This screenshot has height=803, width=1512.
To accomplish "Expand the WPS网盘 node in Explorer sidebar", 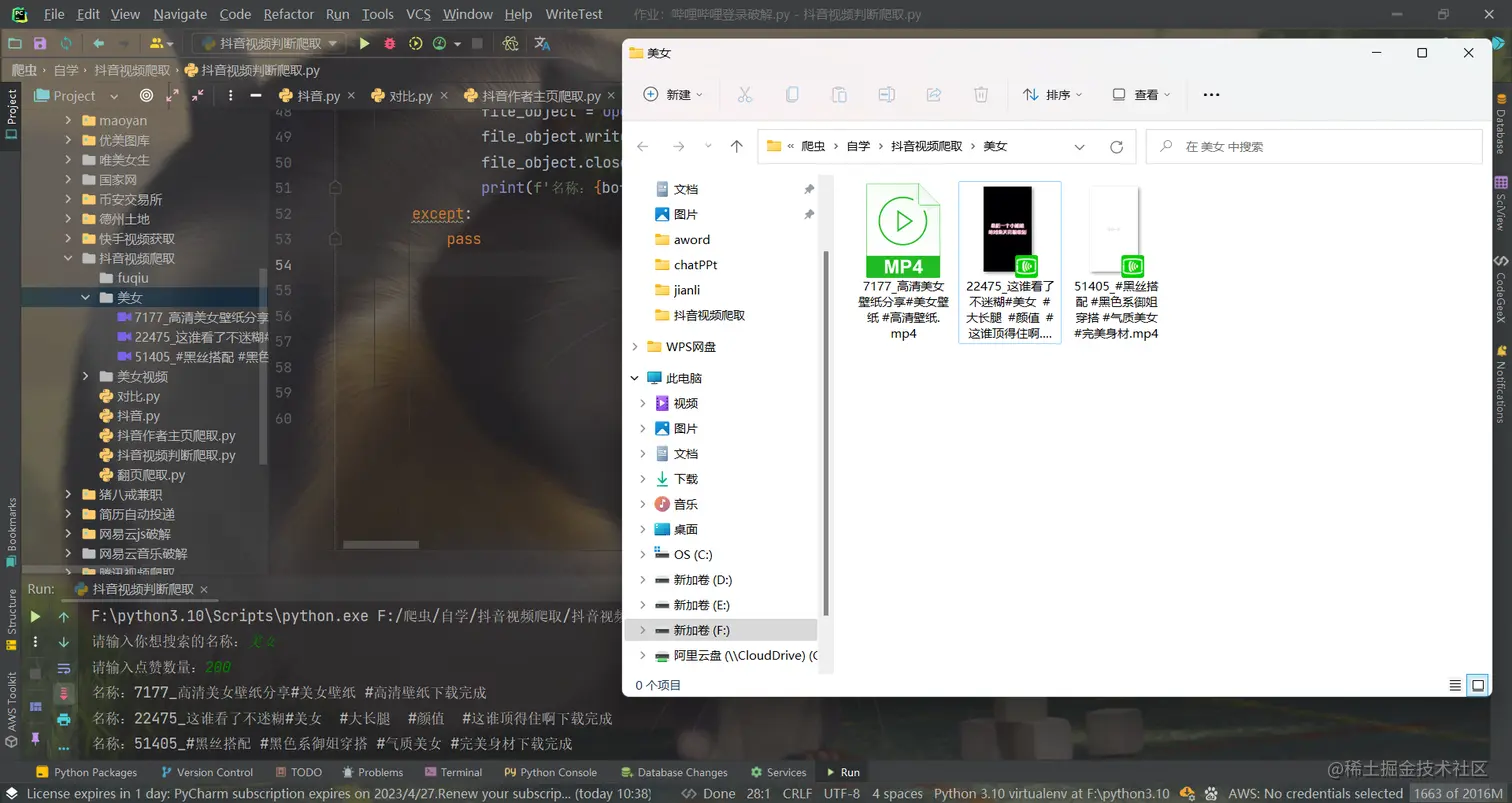I will point(635,347).
